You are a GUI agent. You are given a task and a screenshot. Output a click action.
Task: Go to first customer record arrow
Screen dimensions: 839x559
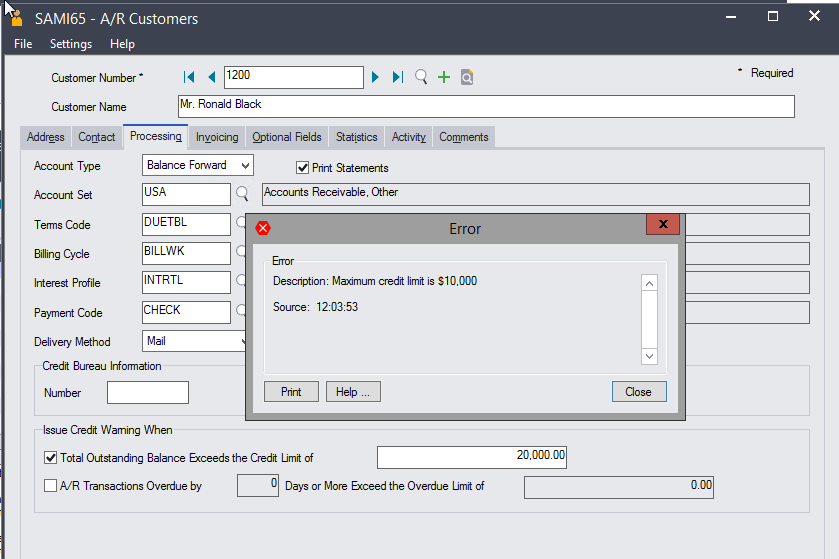point(189,77)
